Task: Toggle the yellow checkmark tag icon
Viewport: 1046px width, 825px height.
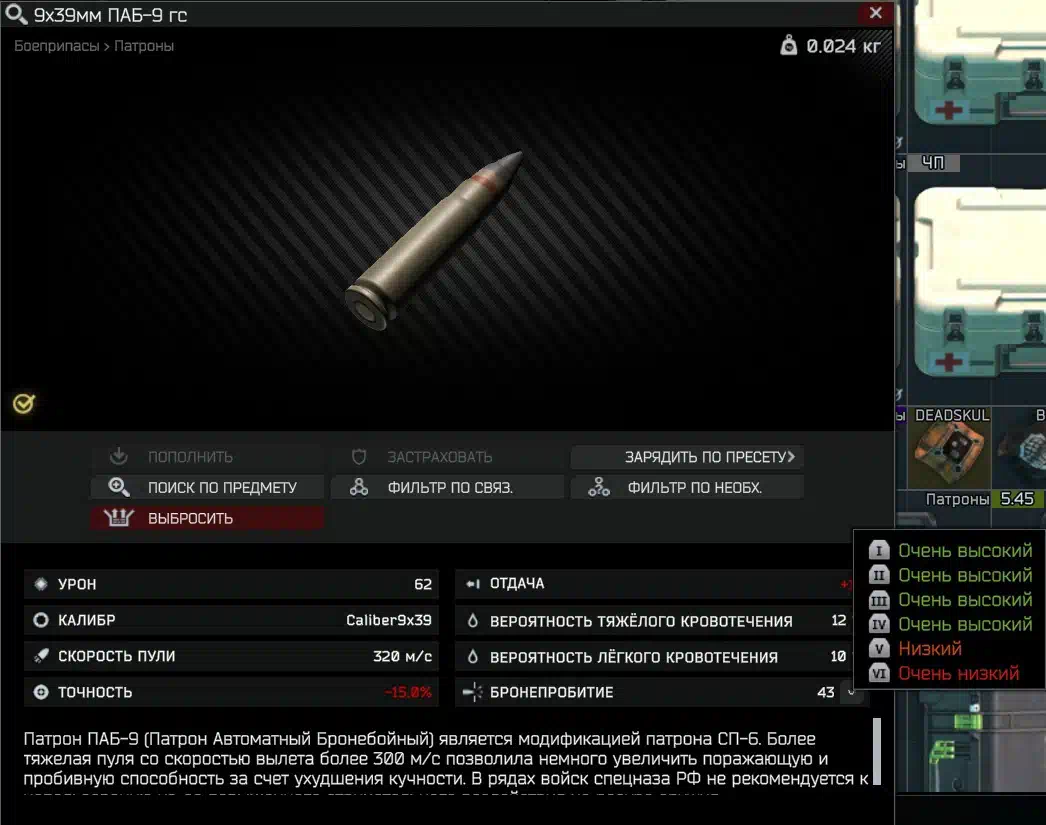Action: 24,403
